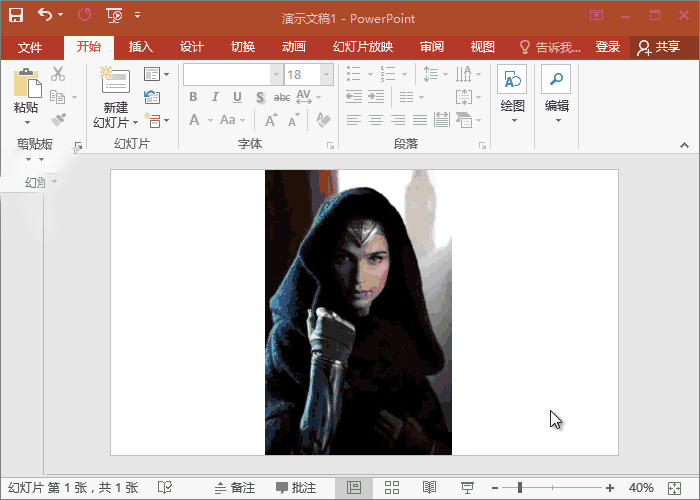Click Convert to SmartArt icon
The height and width of the screenshot is (500, 700).
point(464,120)
